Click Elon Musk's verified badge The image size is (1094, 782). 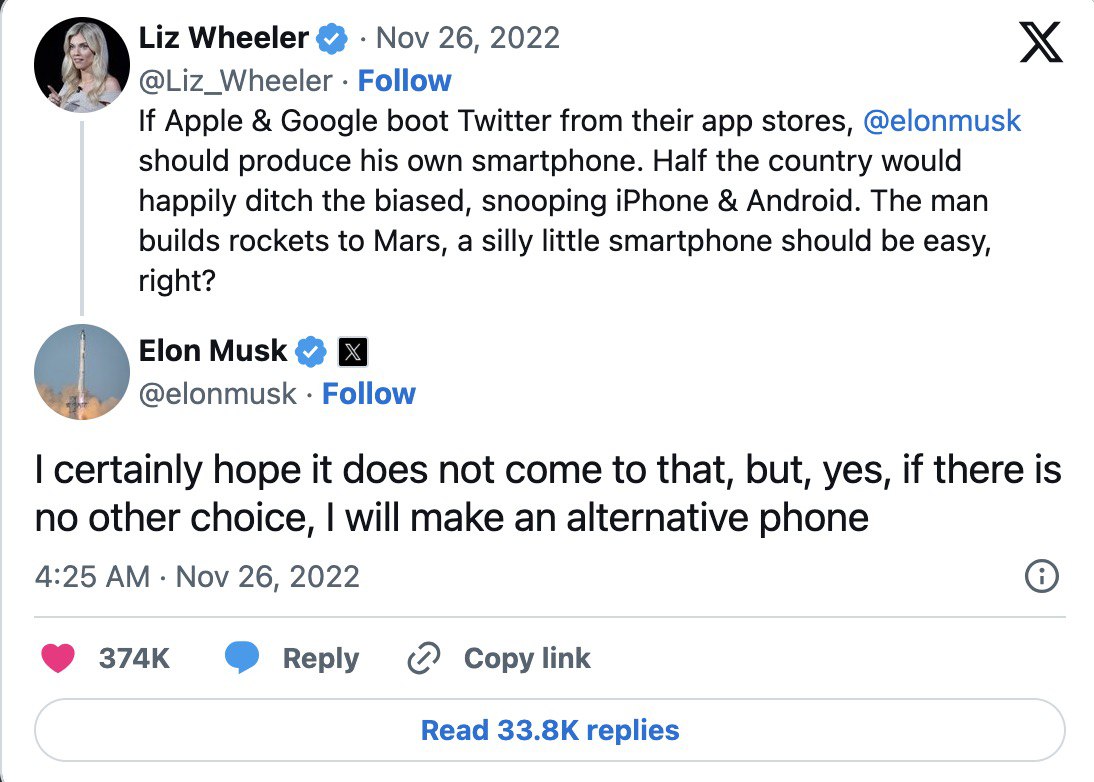[x=311, y=351]
